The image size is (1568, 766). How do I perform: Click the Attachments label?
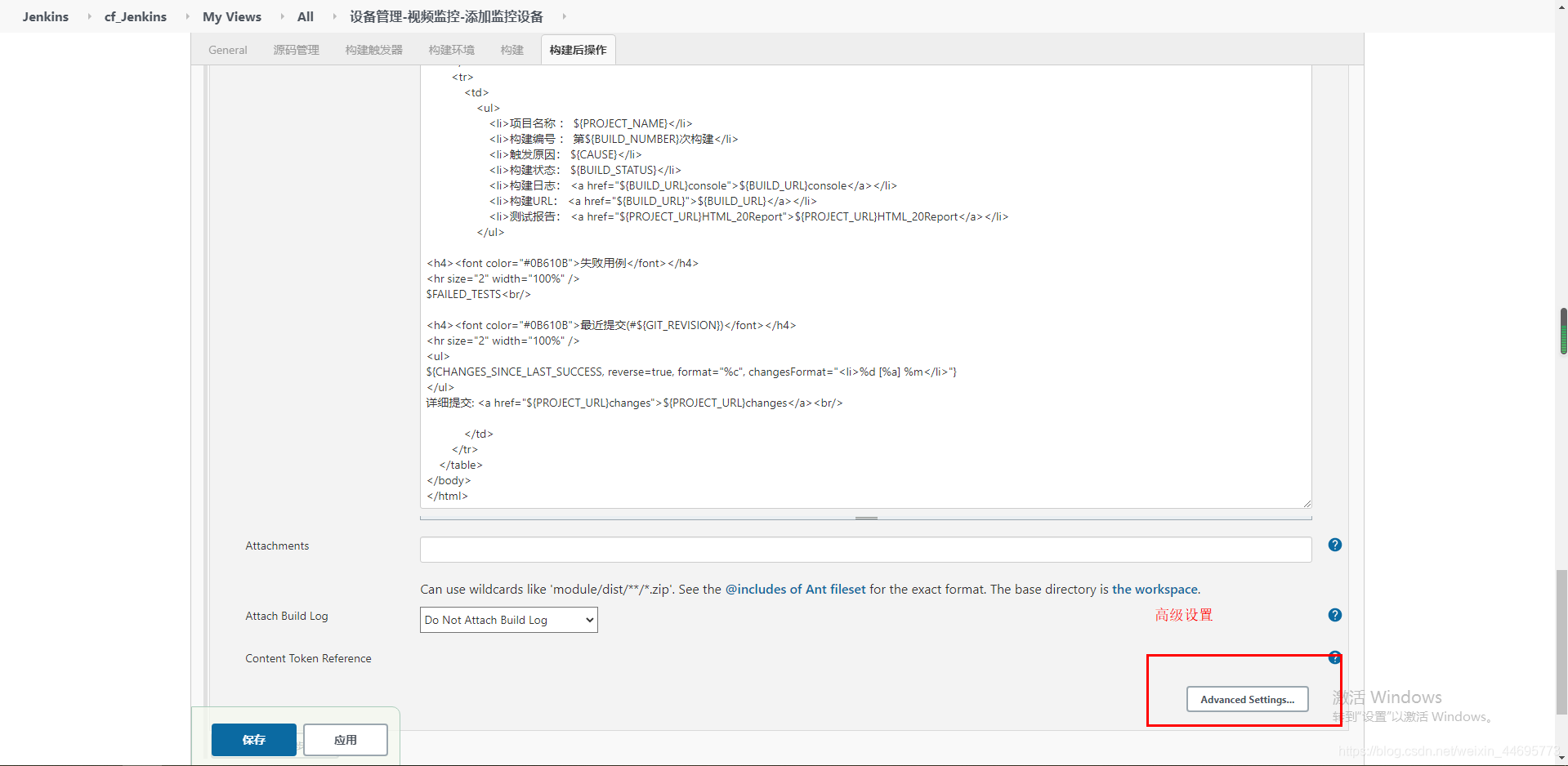(277, 546)
